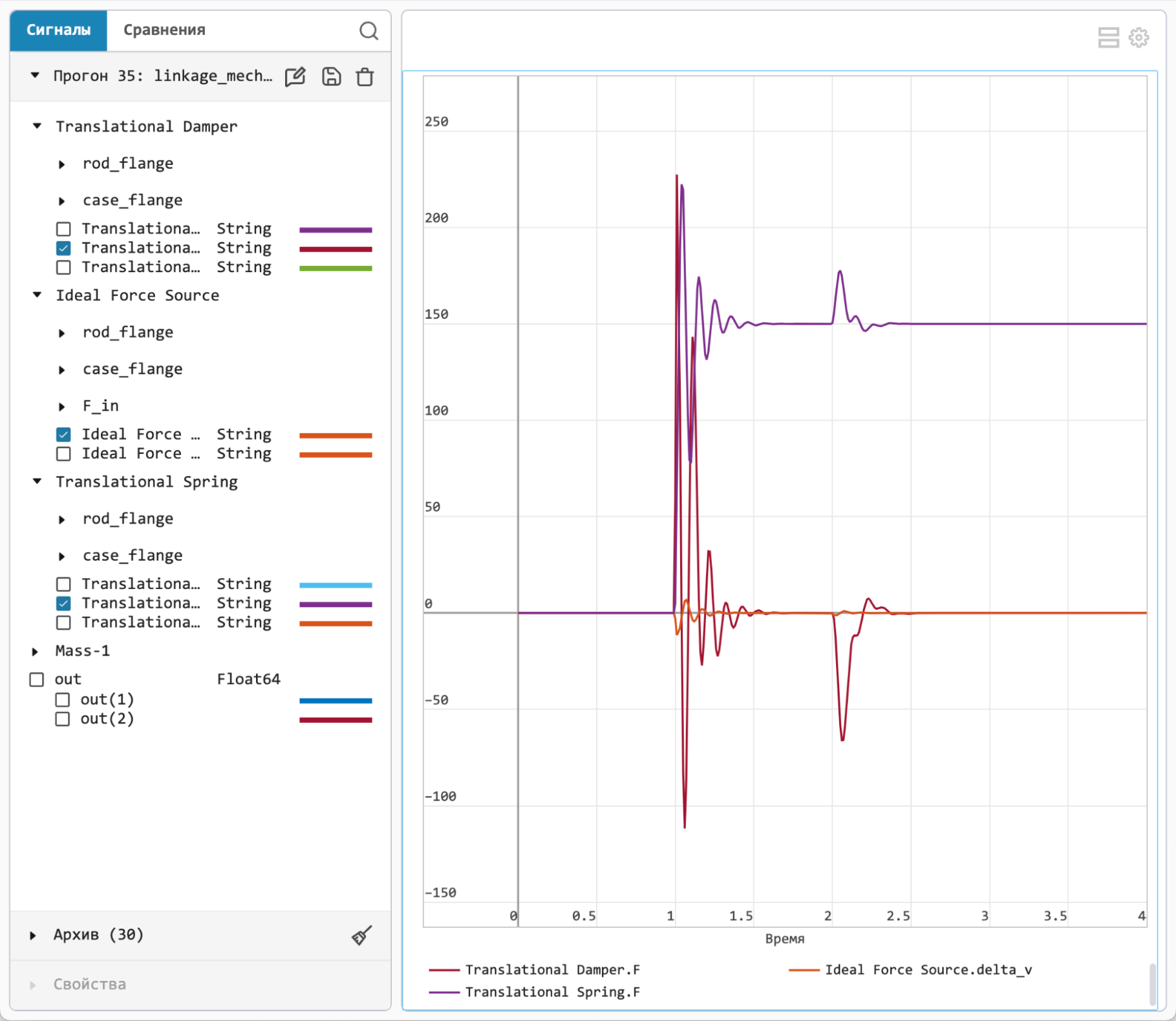Screen dimensions: 1176x1021
Task: Expand case_flange under Translational Damper
Action: point(62,201)
